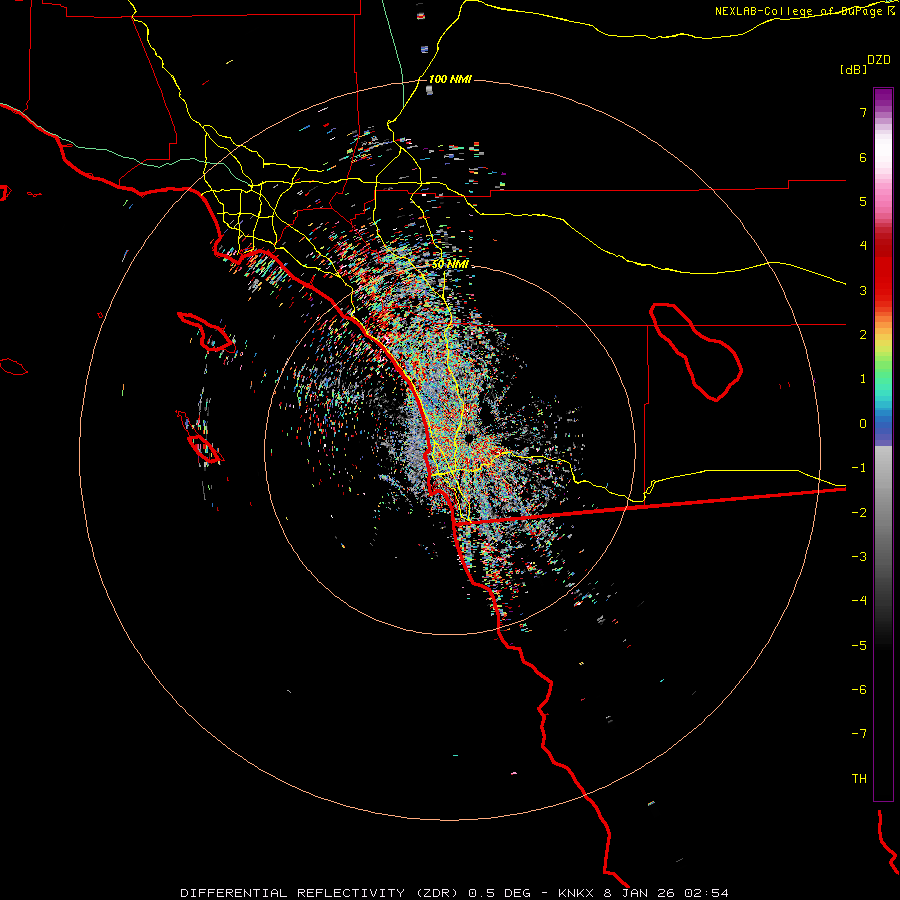Click the DIFFERENTIAL REFLECTIVITY (ZDR) caption text
The width and height of the screenshot is (900, 900).
pyautogui.click(x=319, y=893)
